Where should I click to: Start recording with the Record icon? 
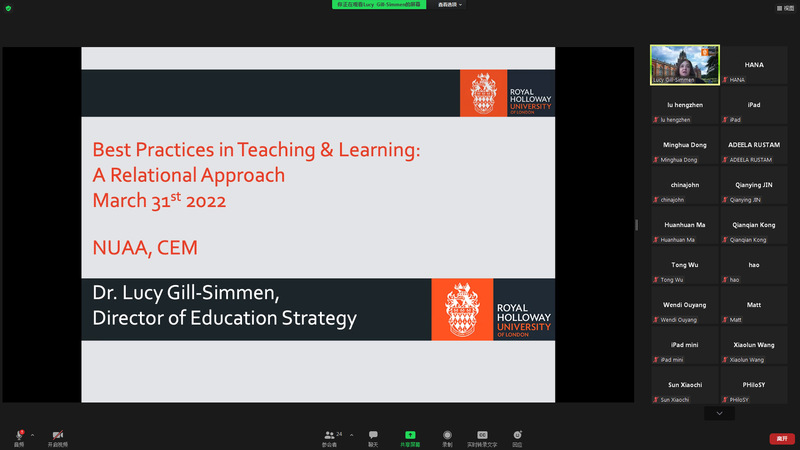click(447, 436)
